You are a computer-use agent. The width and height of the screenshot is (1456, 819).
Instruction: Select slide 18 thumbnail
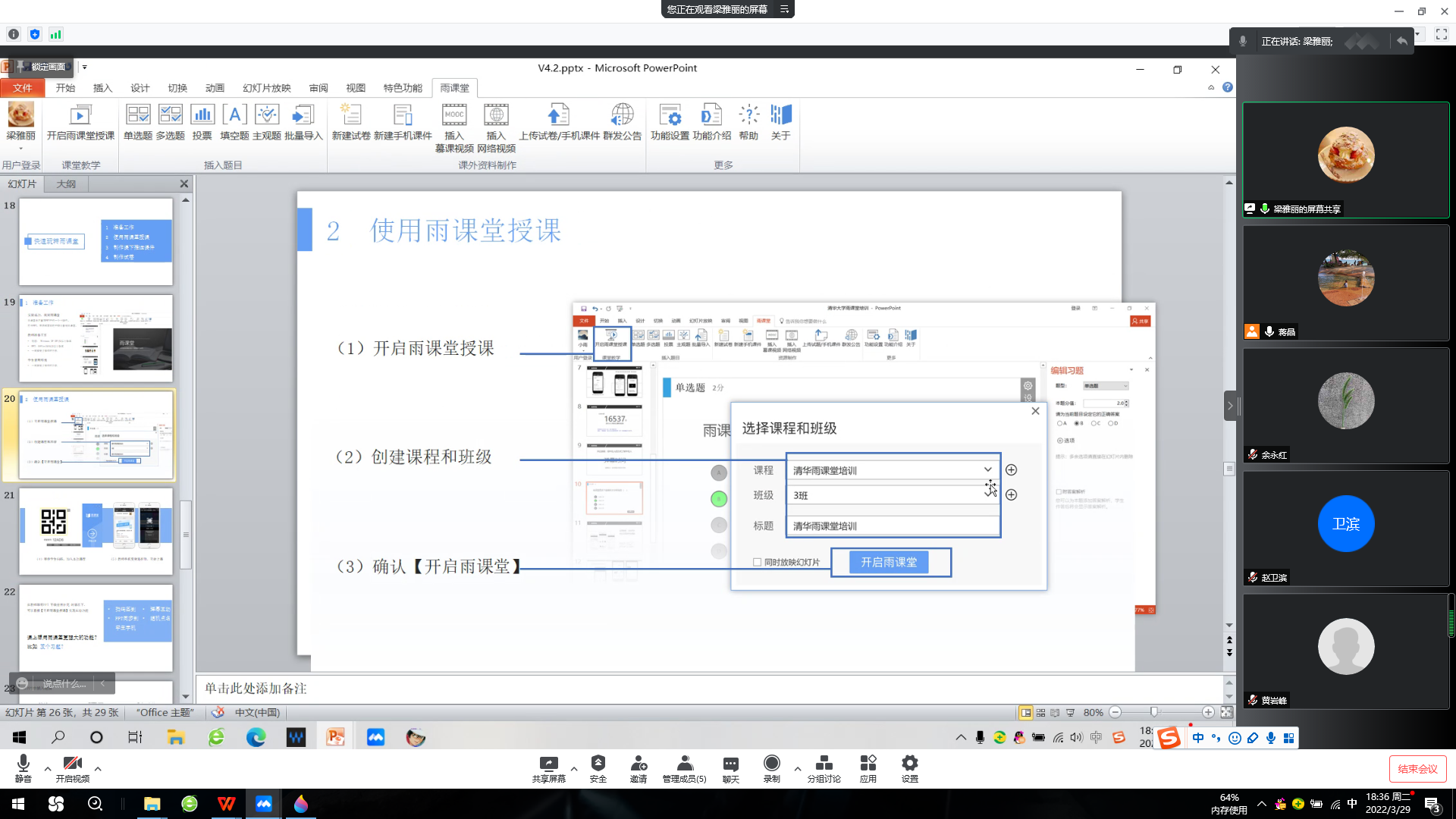click(x=96, y=242)
